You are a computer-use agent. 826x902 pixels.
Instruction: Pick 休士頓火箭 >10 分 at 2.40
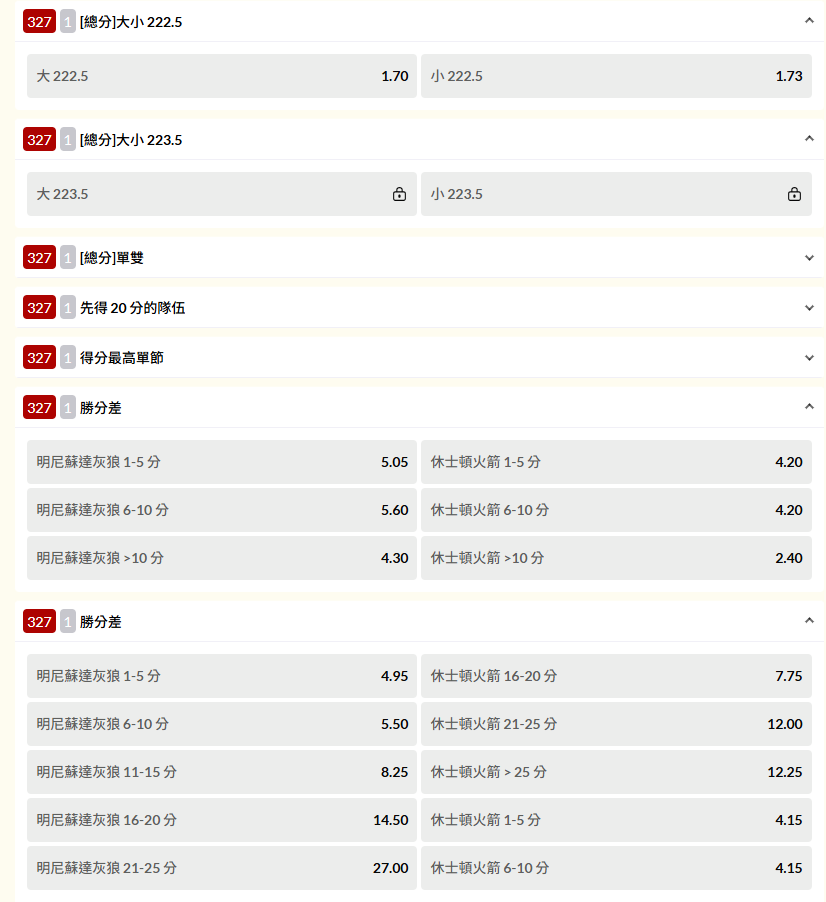coord(616,558)
